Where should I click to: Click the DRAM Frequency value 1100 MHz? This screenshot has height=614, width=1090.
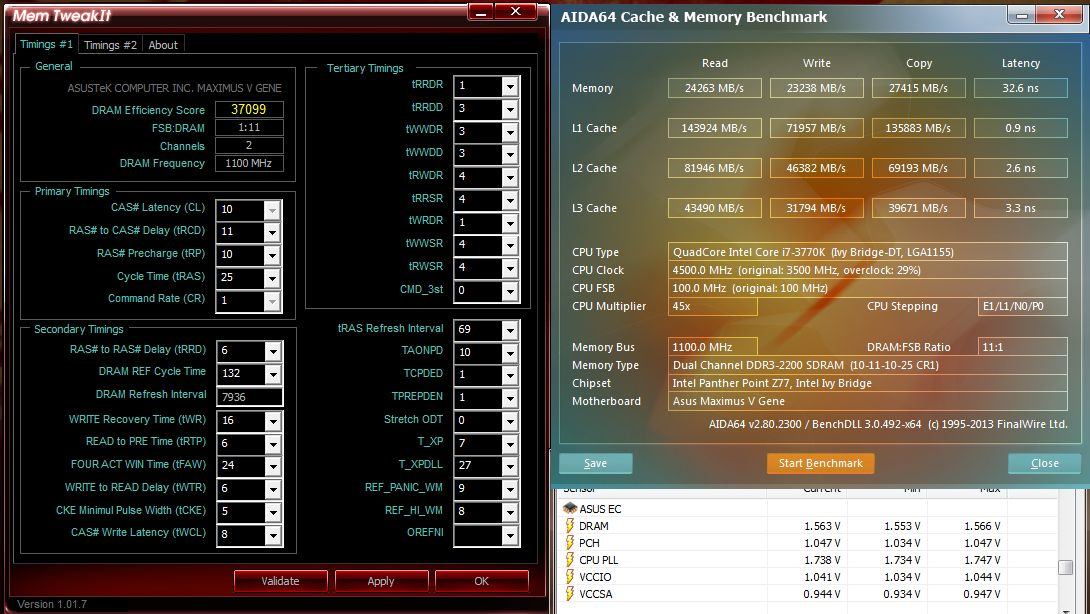pos(249,163)
